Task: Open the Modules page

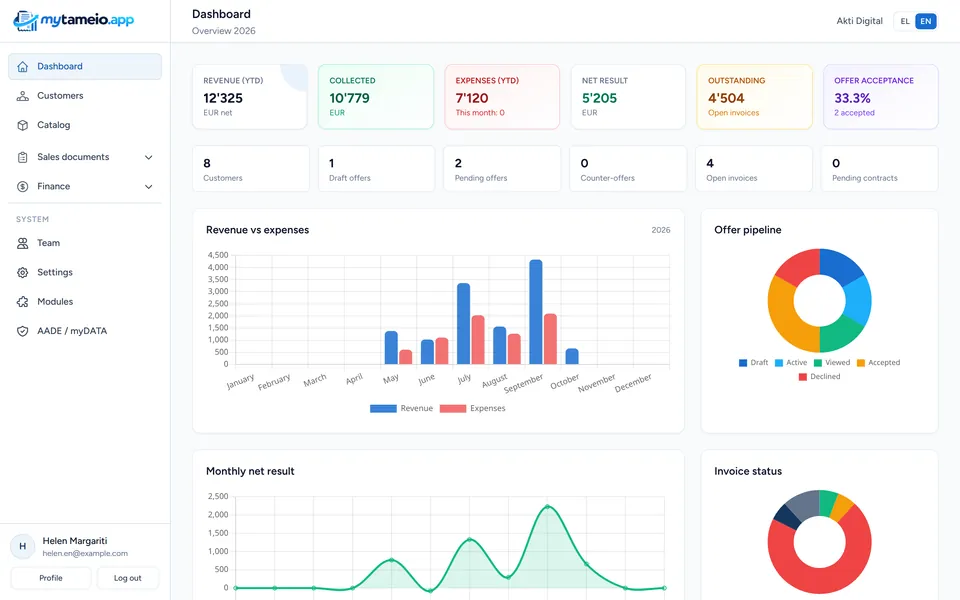Action: 85,302
